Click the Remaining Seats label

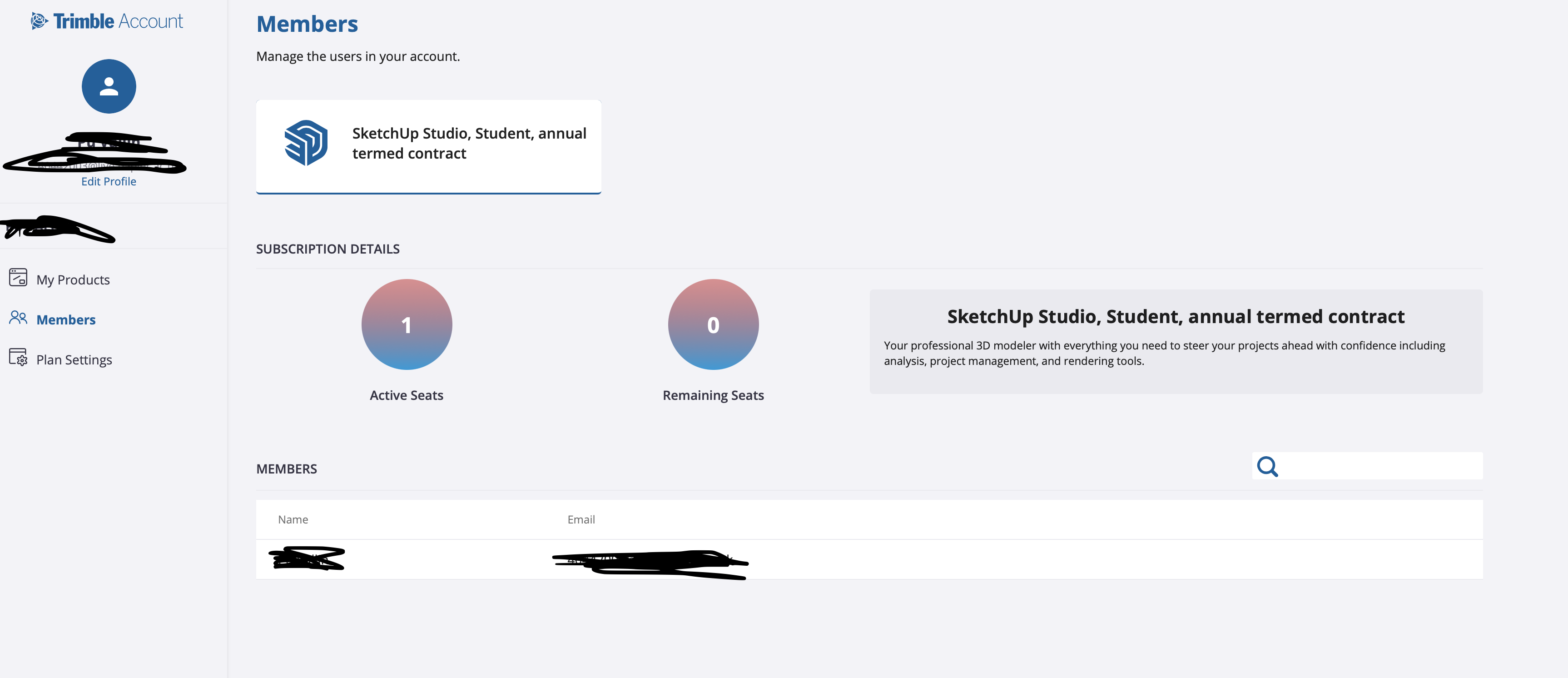(x=714, y=395)
